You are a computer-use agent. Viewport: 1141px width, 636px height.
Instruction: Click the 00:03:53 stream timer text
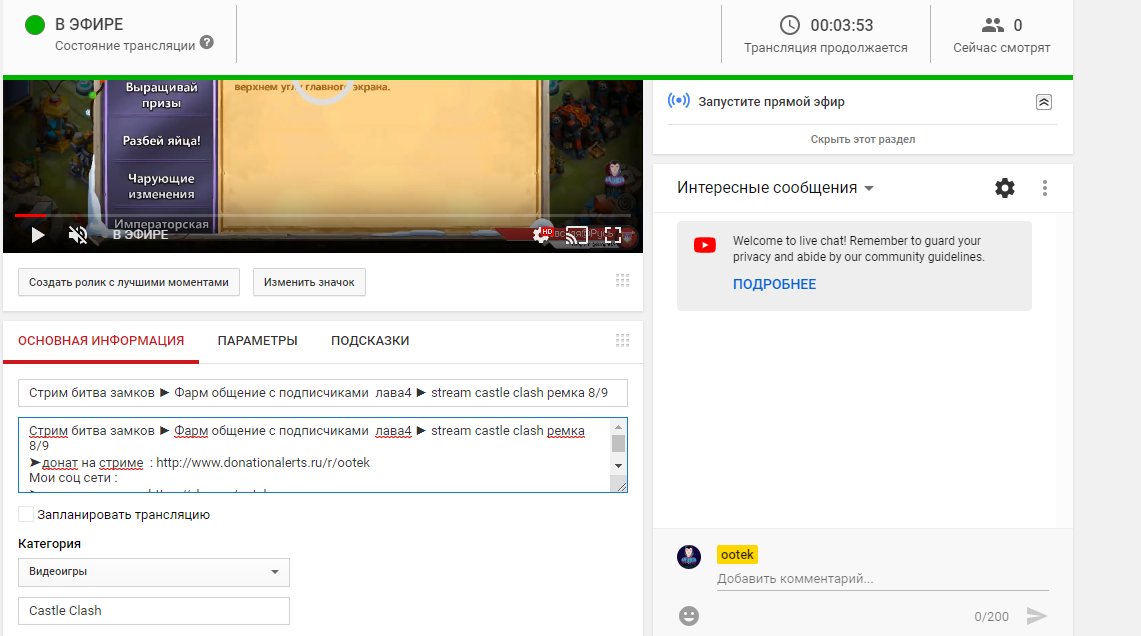click(x=842, y=25)
